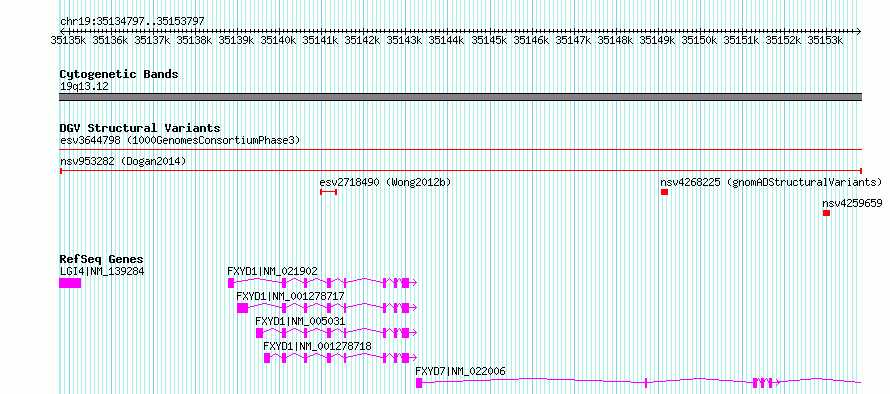
Task: Click the LGI4|NM_139284 gene label
Action: [x=102, y=271]
